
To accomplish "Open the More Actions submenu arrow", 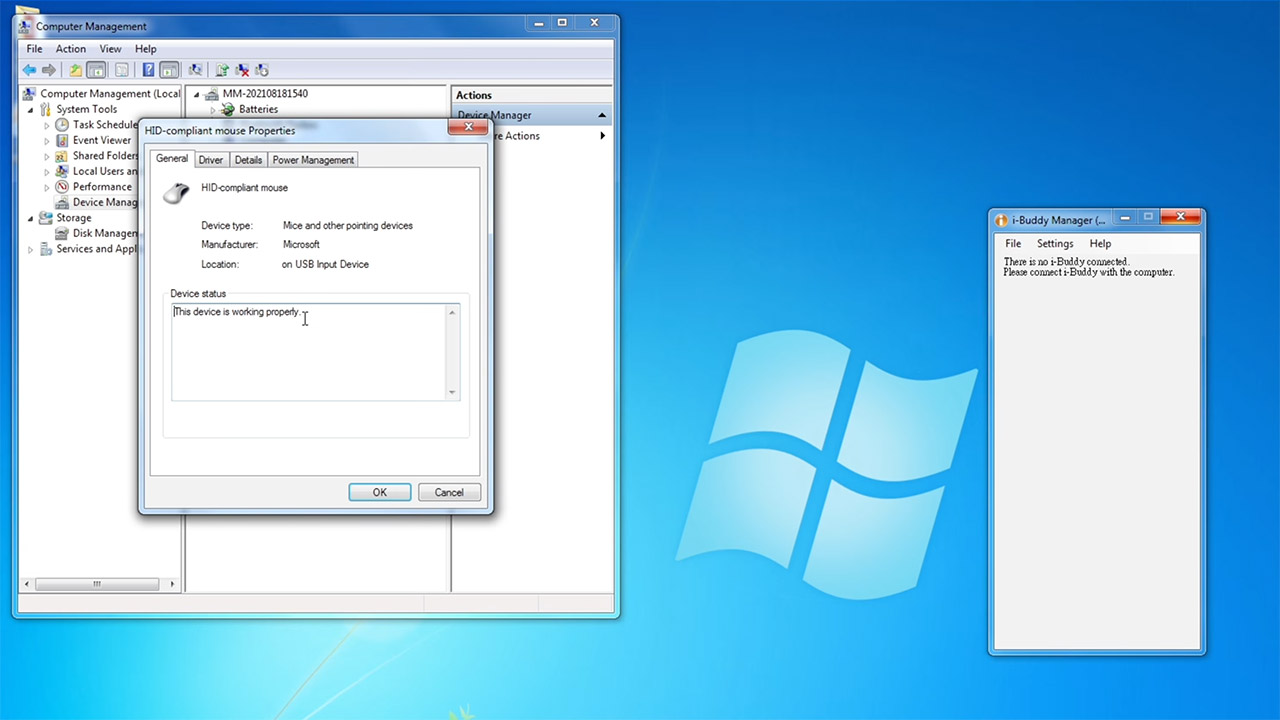I will point(602,136).
